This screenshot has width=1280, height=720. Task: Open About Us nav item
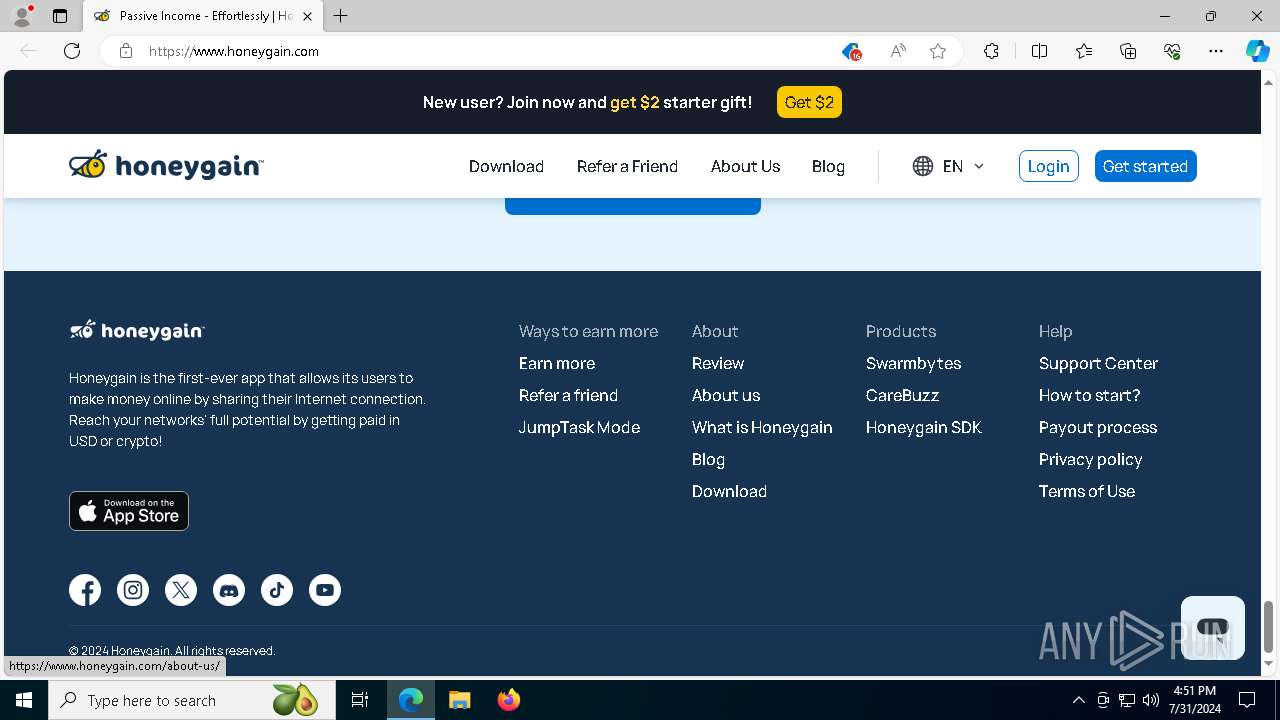(745, 166)
